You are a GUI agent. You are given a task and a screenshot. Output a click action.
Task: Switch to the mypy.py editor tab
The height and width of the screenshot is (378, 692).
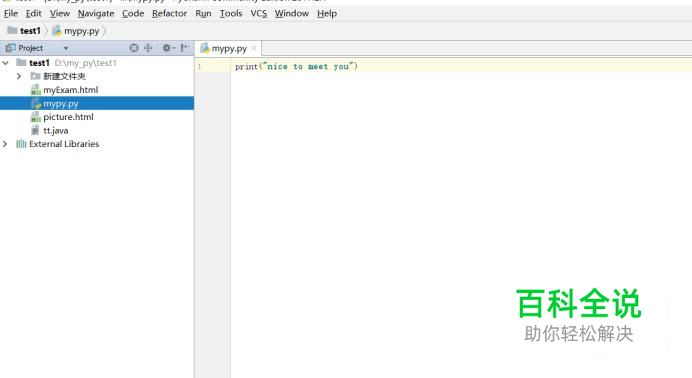229,49
